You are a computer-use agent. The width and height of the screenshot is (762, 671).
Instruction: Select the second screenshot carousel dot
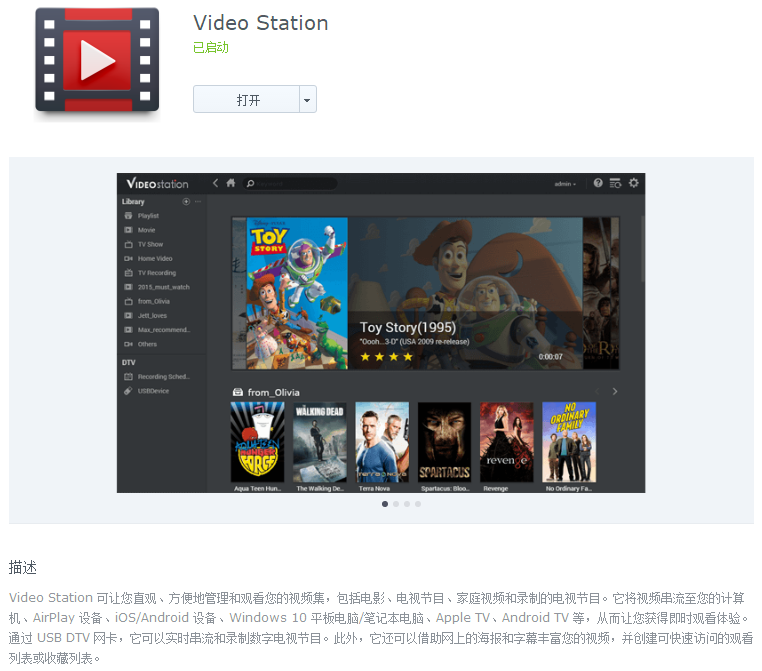point(396,504)
